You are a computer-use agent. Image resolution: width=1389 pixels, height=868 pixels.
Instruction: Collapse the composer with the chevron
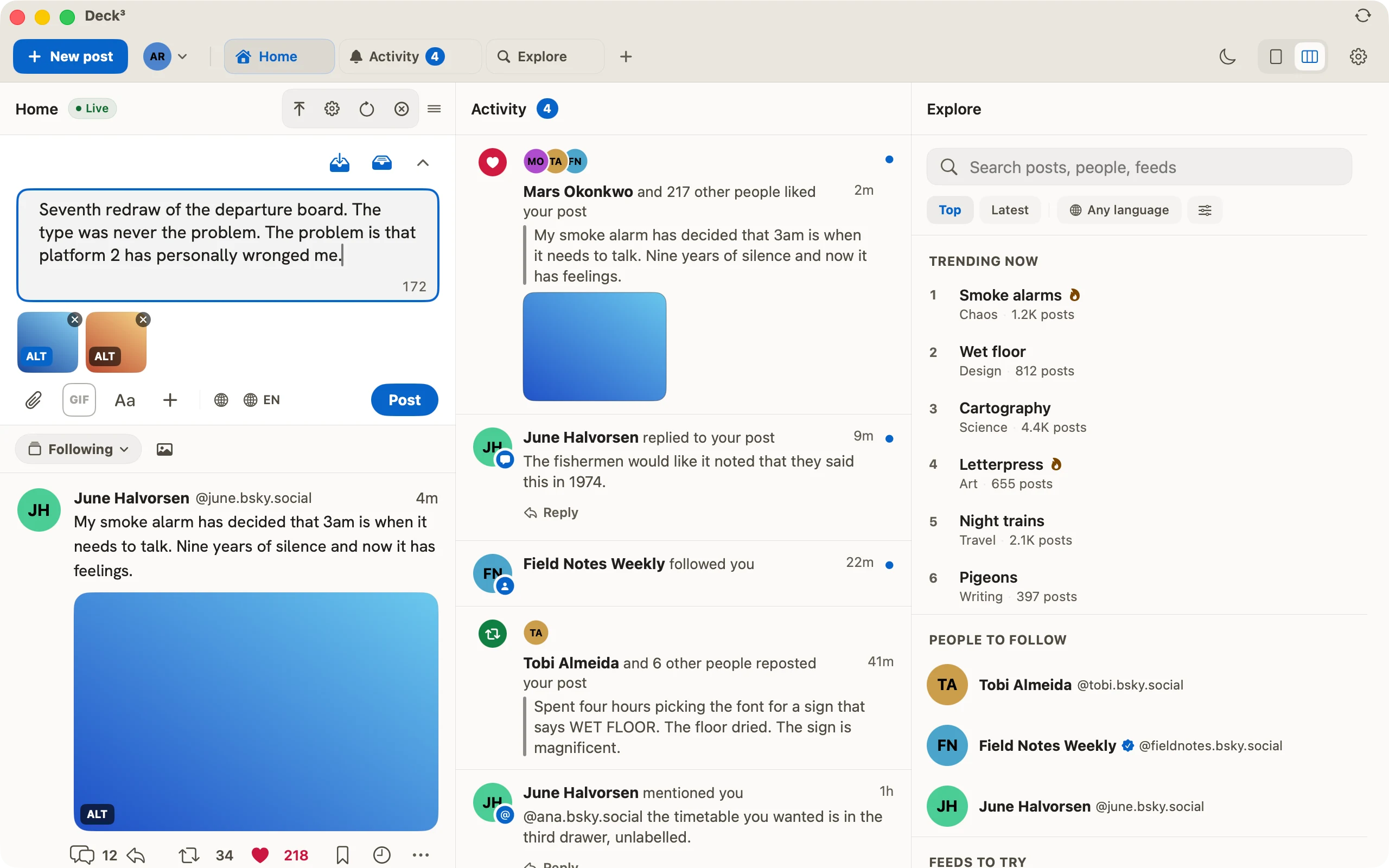(x=423, y=162)
